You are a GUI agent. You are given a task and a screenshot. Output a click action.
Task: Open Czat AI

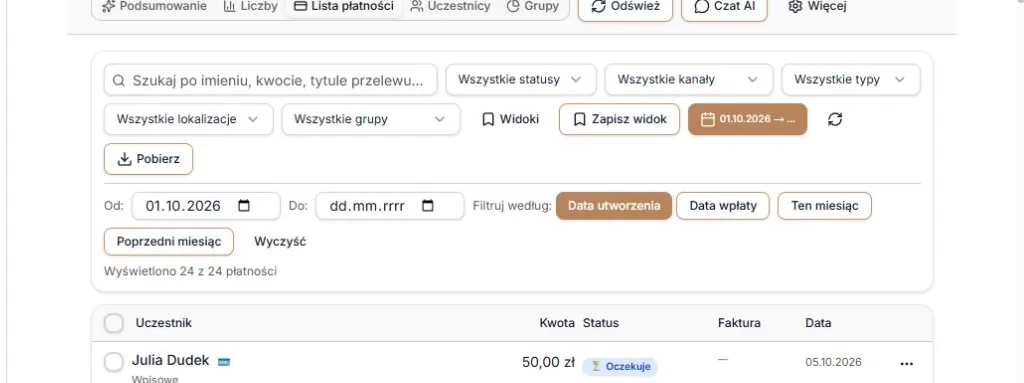[724, 8]
